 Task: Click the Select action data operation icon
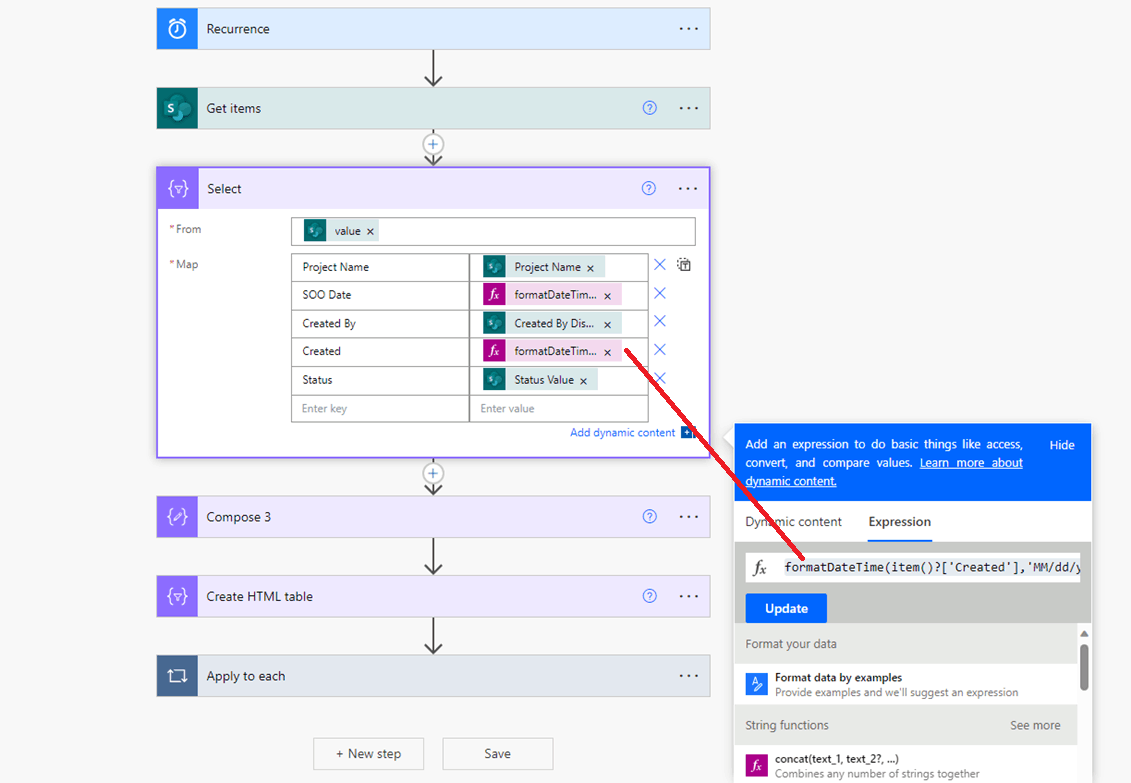[x=178, y=189]
